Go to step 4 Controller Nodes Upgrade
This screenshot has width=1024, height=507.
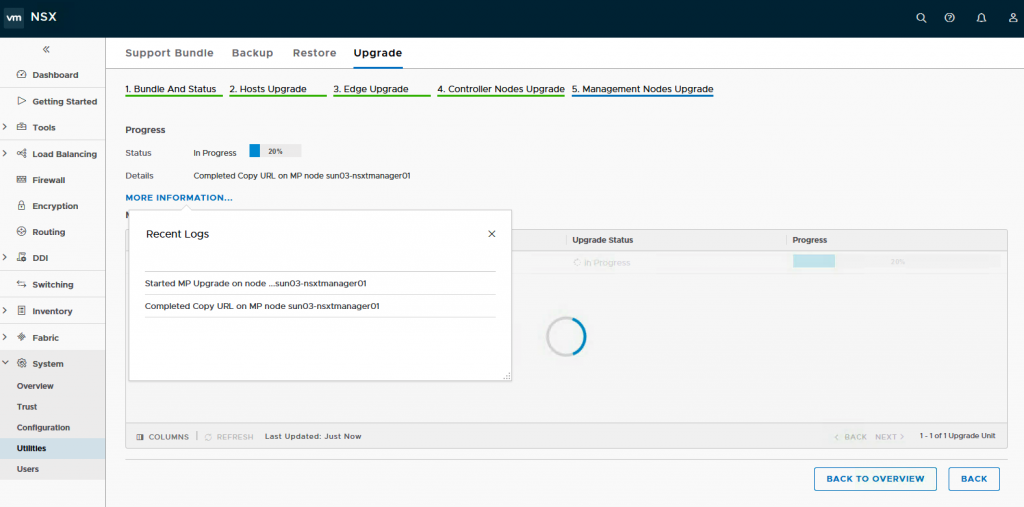click(x=501, y=89)
